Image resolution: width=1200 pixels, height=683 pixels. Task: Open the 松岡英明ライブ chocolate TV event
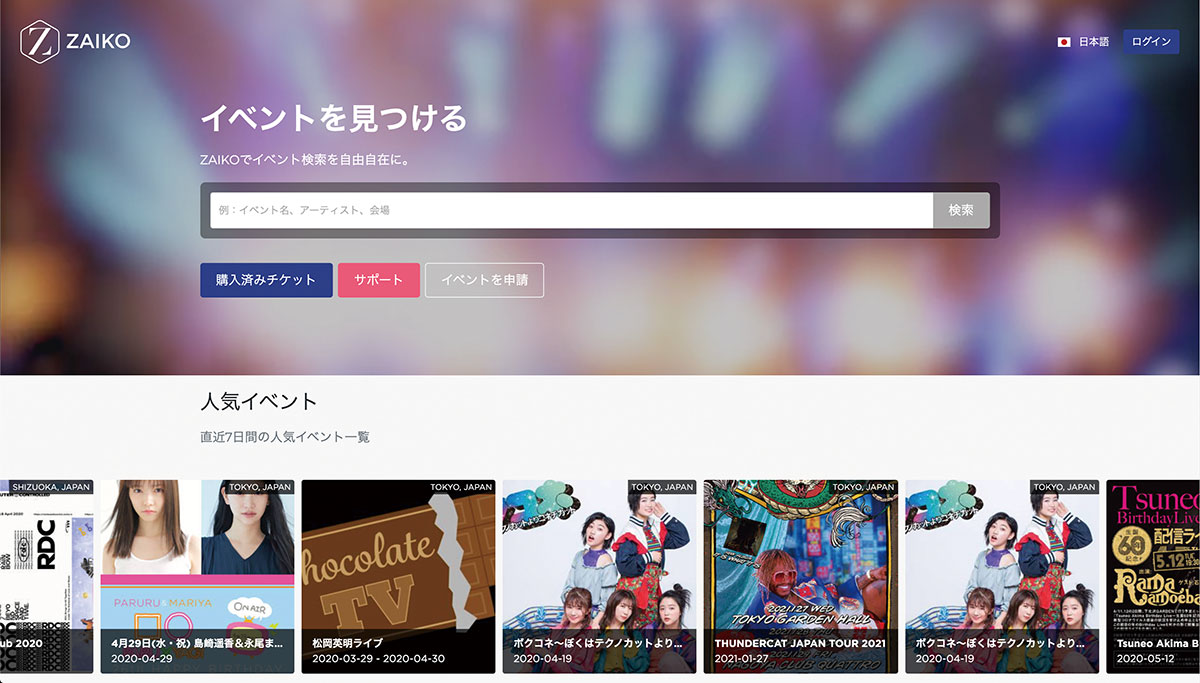[398, 576]
